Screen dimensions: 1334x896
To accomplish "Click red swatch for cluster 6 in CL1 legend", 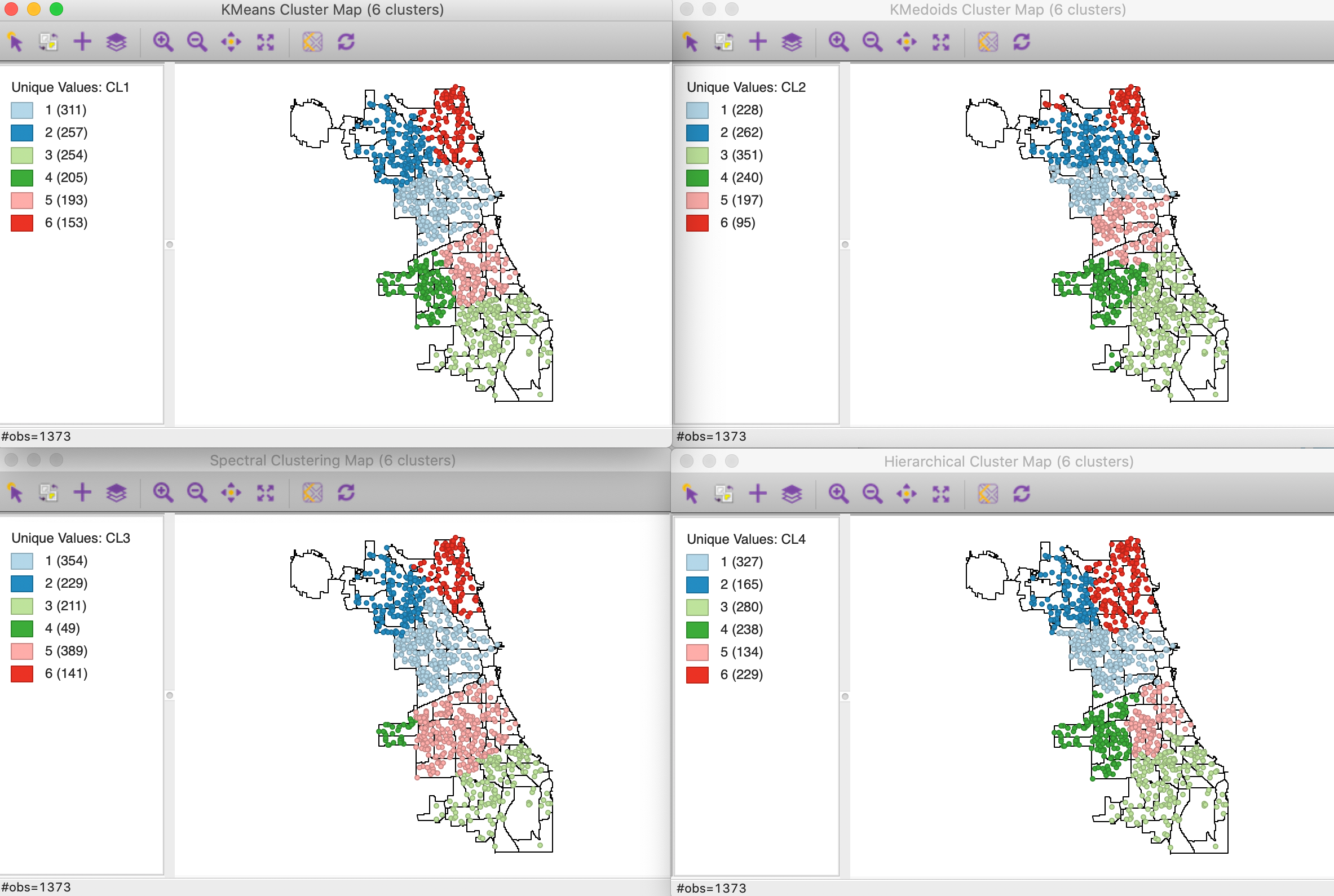I will [22, 223].
